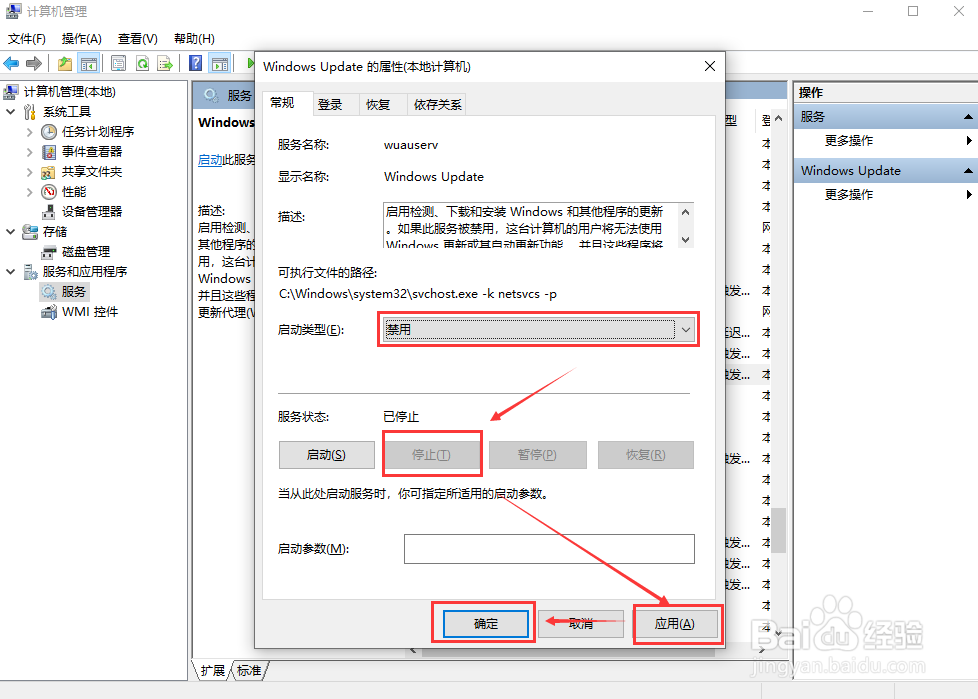Click the 计算机管理 title bar app icon

[13, 11]
